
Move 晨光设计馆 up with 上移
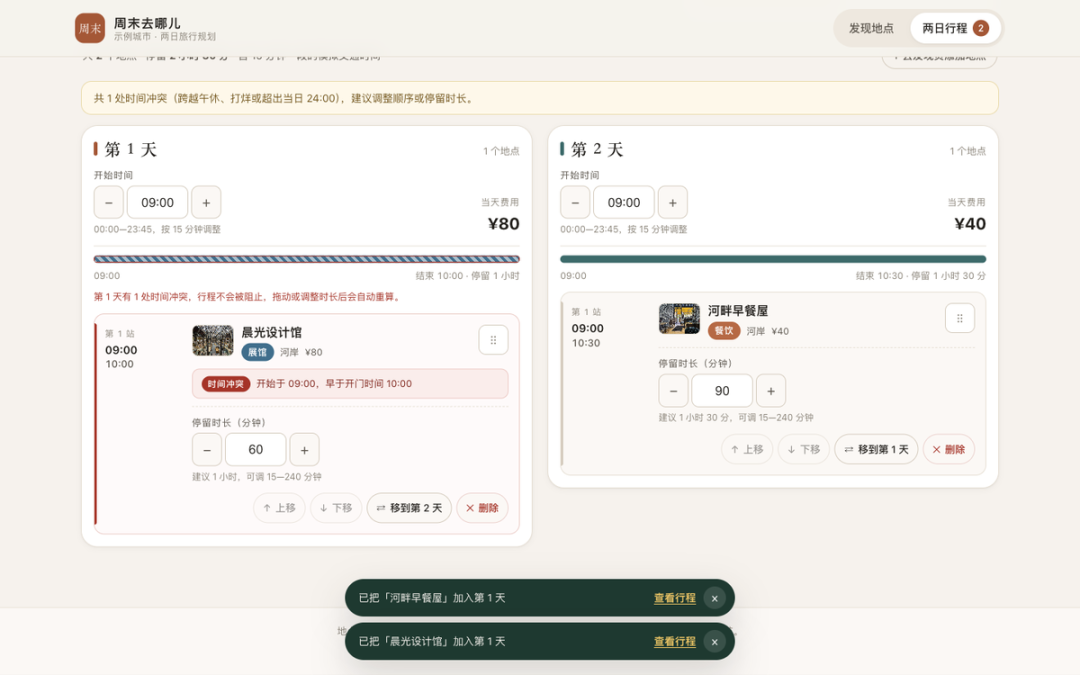(279, 508)
